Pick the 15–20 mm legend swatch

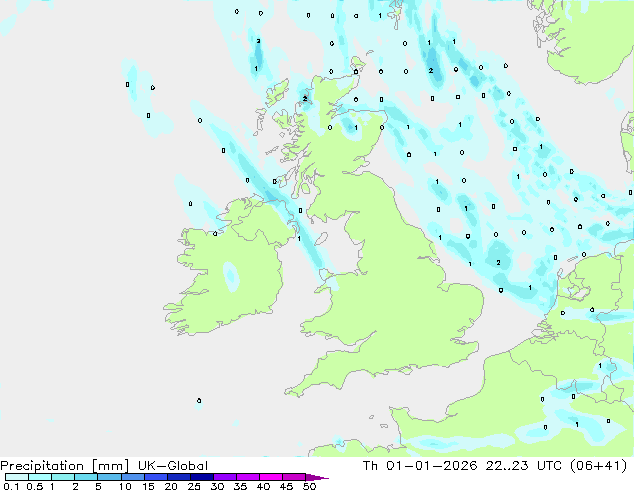click(x=158, y=478)
